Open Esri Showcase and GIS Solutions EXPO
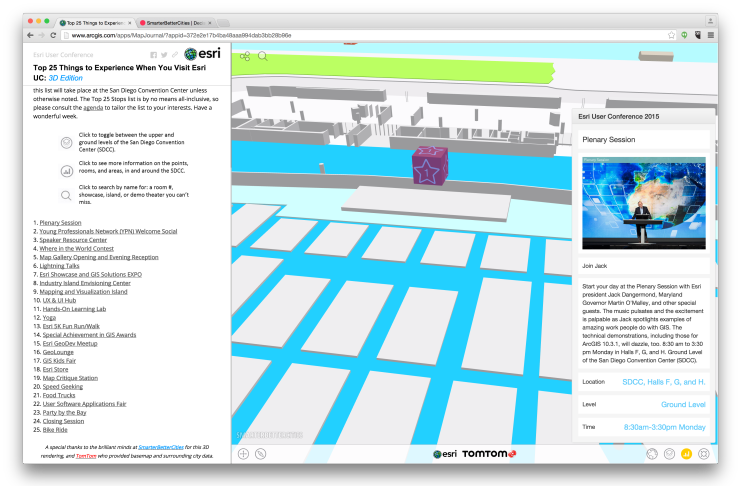The image size is (741, 486). coord(91,275)
